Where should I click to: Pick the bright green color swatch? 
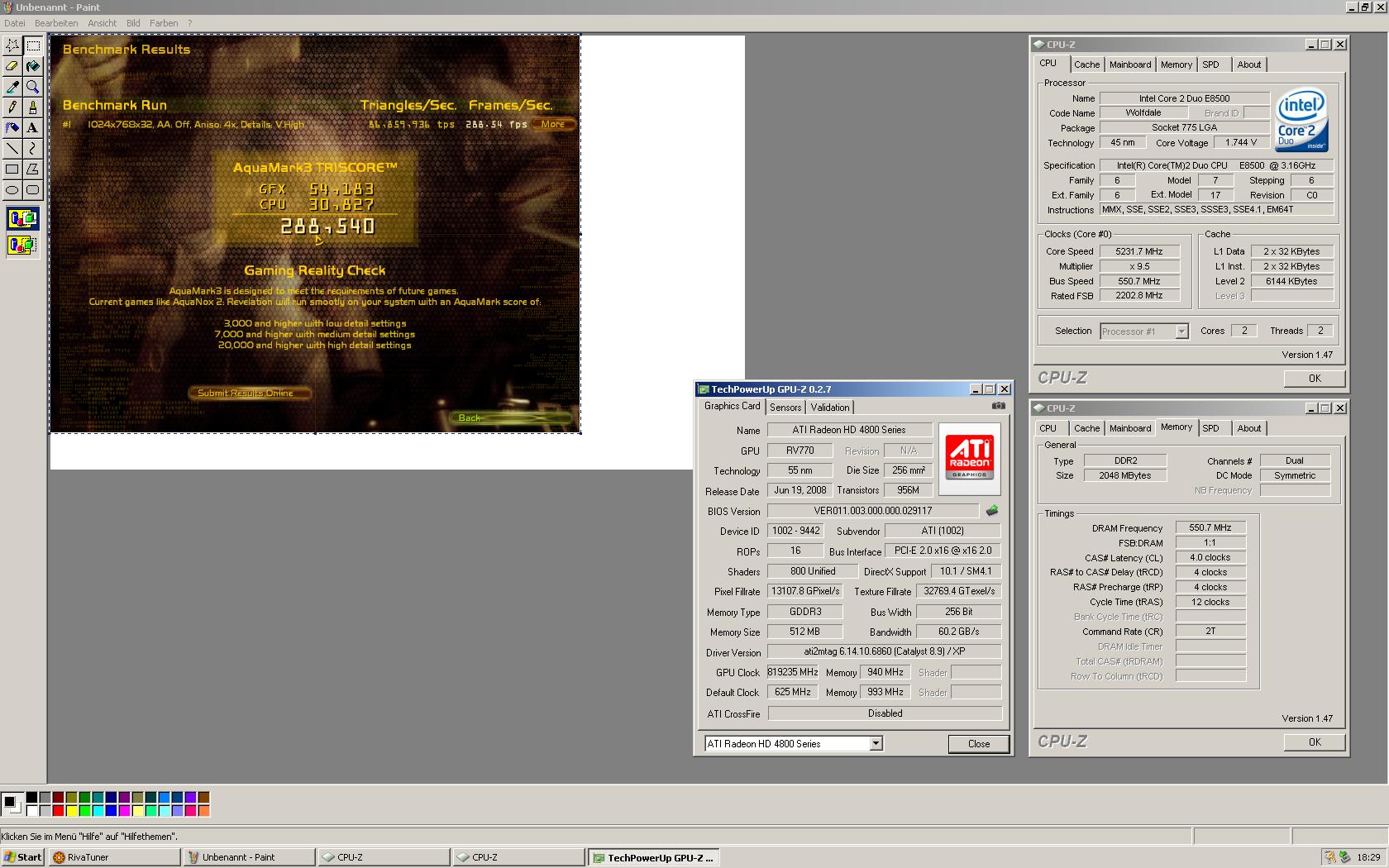coord(84,810)
